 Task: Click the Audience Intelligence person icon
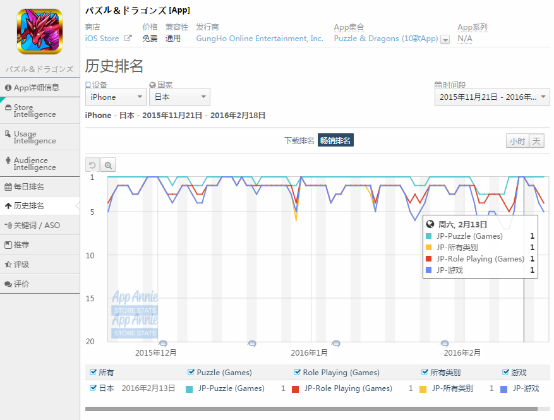click(8, 160)
